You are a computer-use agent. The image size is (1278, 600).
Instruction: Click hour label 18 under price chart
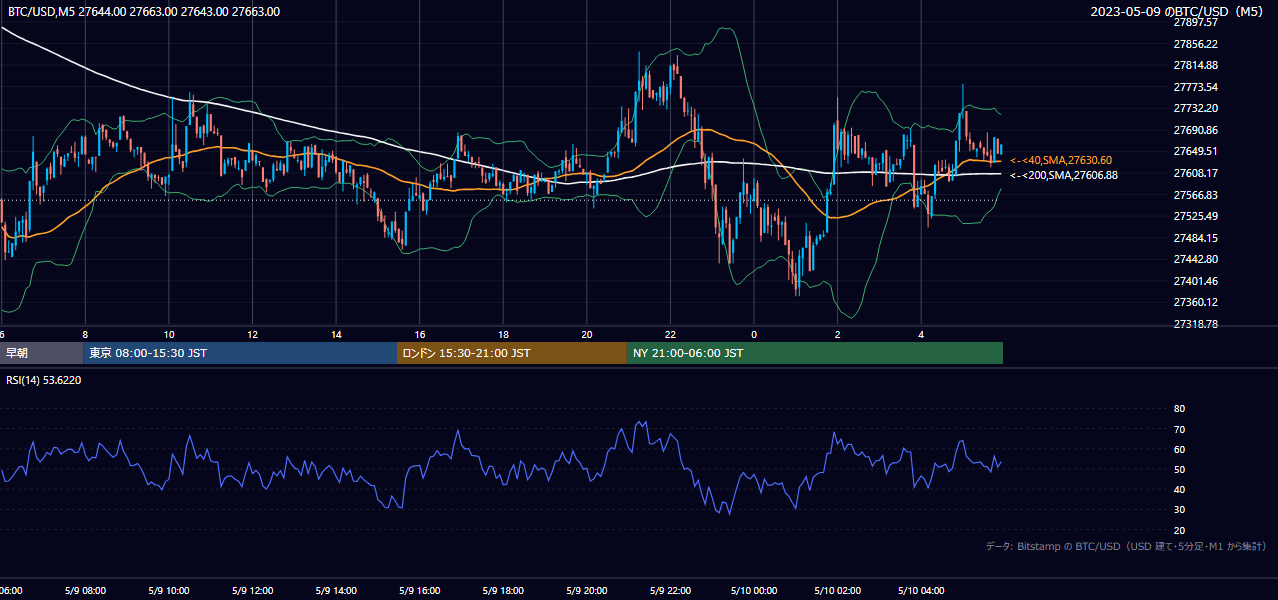504,334
